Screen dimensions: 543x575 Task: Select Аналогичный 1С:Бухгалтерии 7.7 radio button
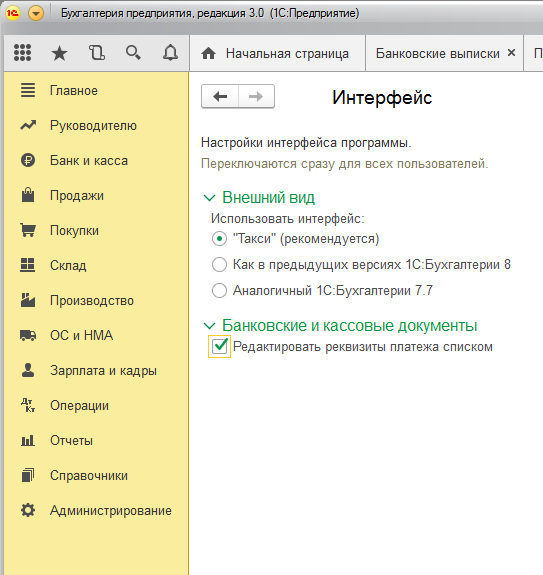click(x=219, y=290)
